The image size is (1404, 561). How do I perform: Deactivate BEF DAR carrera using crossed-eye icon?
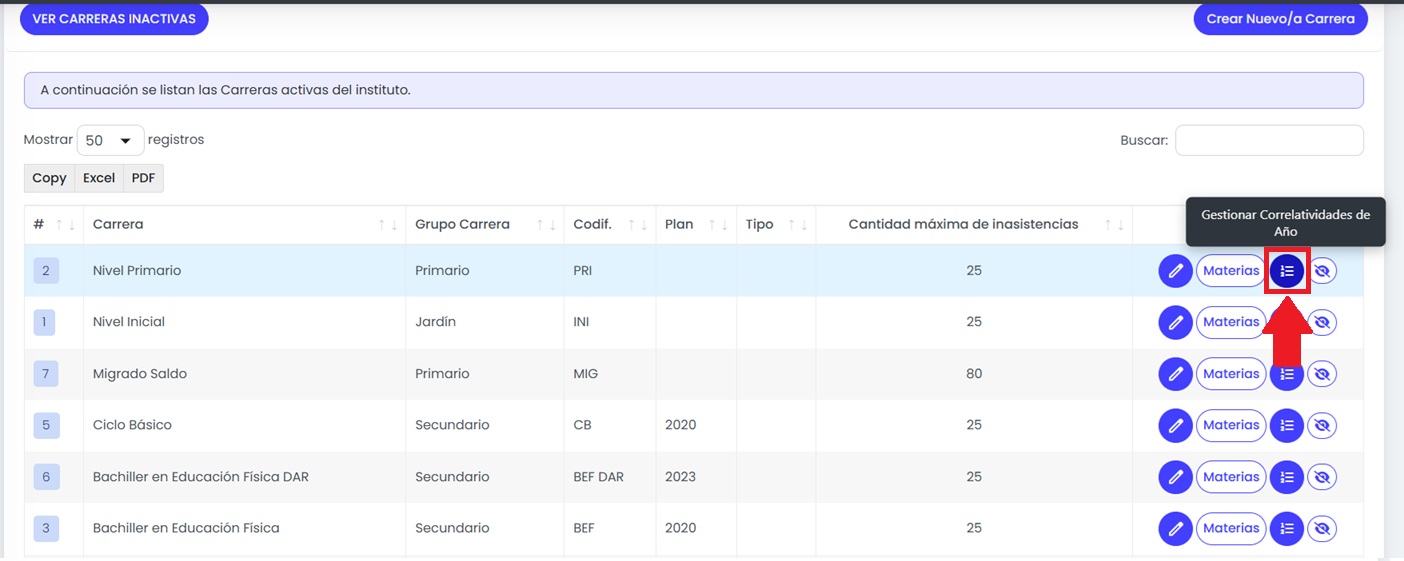point(1322,477)
